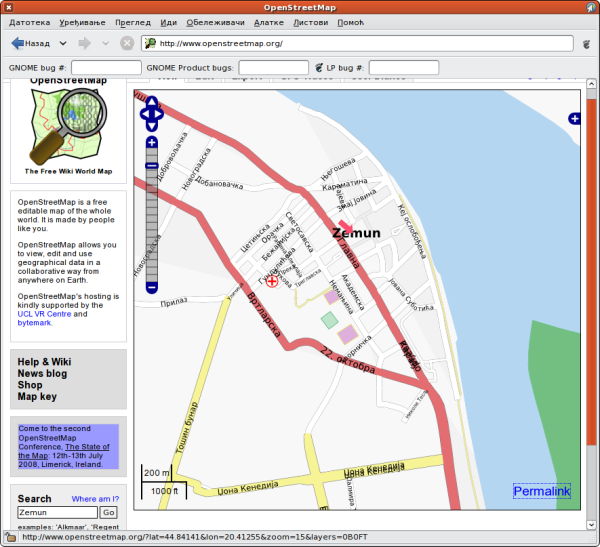This screenshot has width=600, height=547.
Task: Open the Иди menu
Action: (168, 23)
